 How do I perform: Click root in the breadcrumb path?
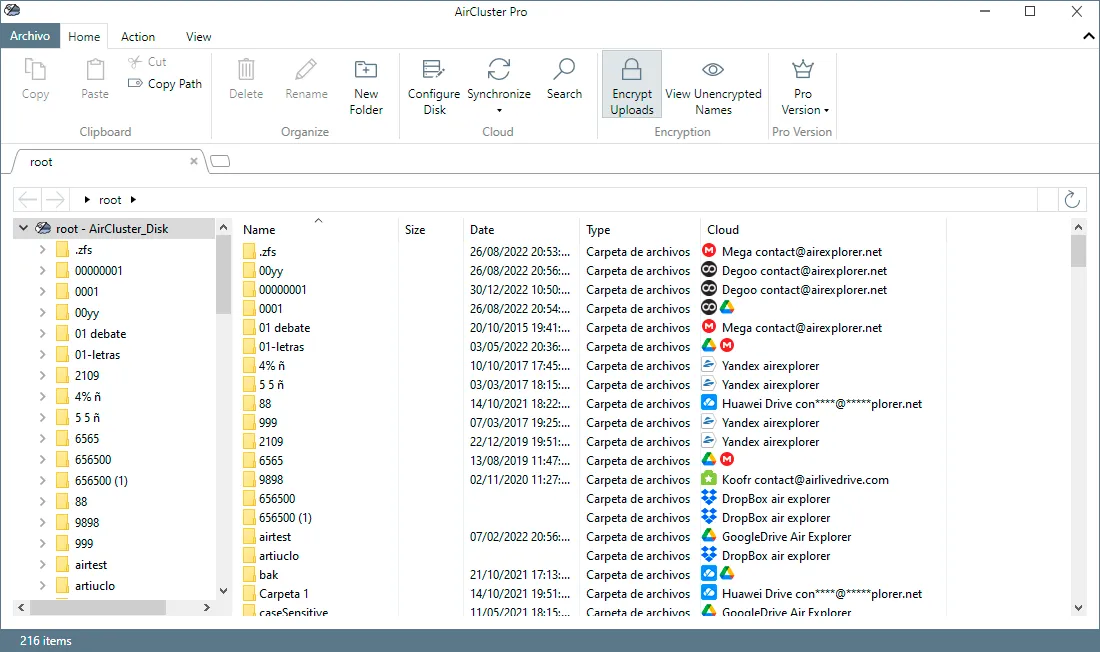pos(110,200)
